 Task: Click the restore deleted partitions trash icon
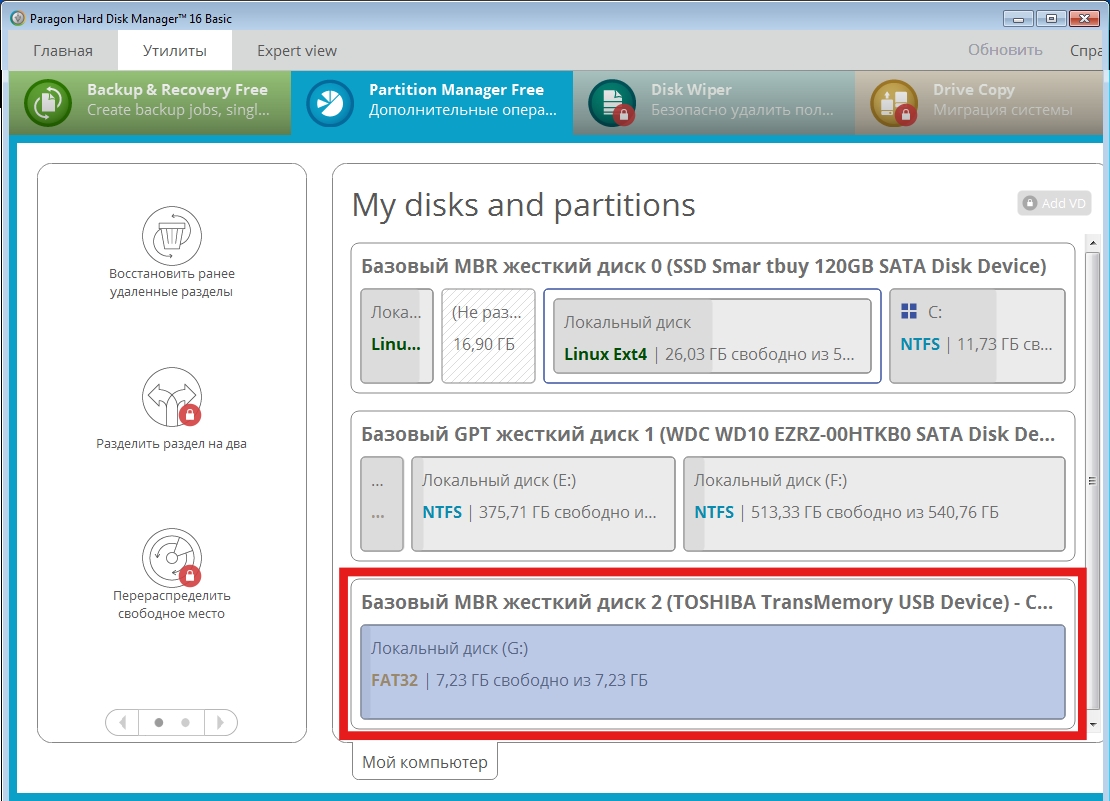(x=171, y=235)
